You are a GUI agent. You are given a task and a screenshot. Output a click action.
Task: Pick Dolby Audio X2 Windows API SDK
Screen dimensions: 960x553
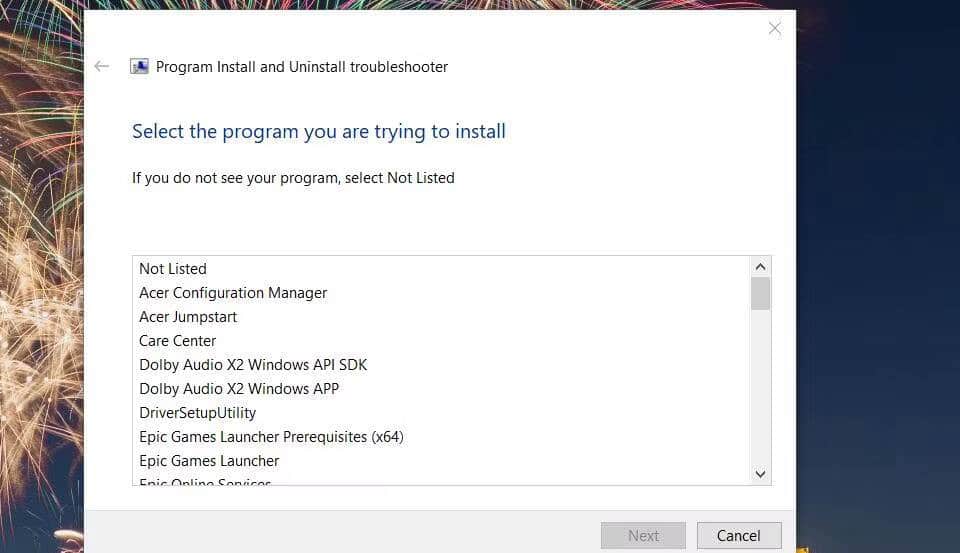point(253,365)
